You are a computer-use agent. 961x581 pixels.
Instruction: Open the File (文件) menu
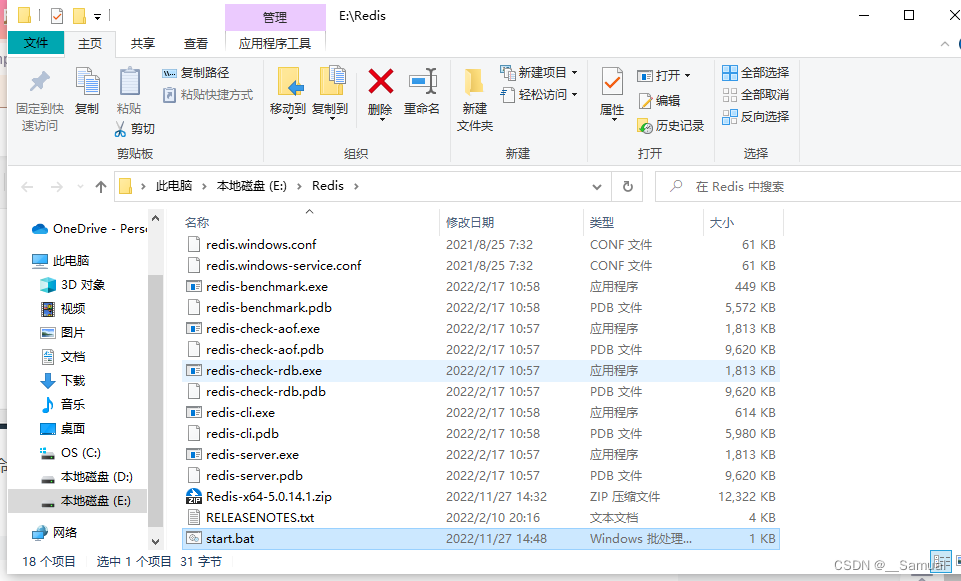pyautogui.click(x=36, y=43)
